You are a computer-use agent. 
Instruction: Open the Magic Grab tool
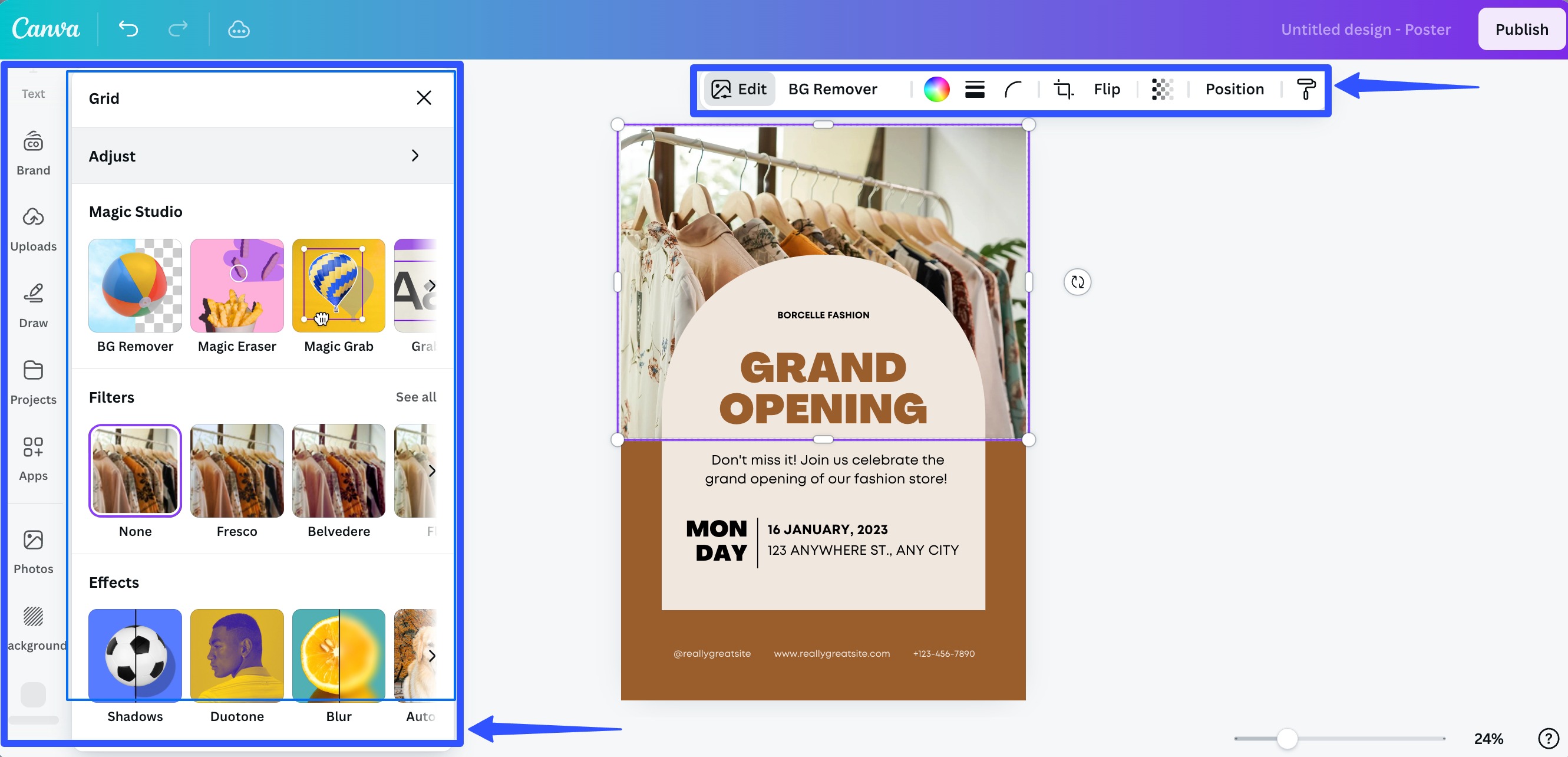point(338,285)
